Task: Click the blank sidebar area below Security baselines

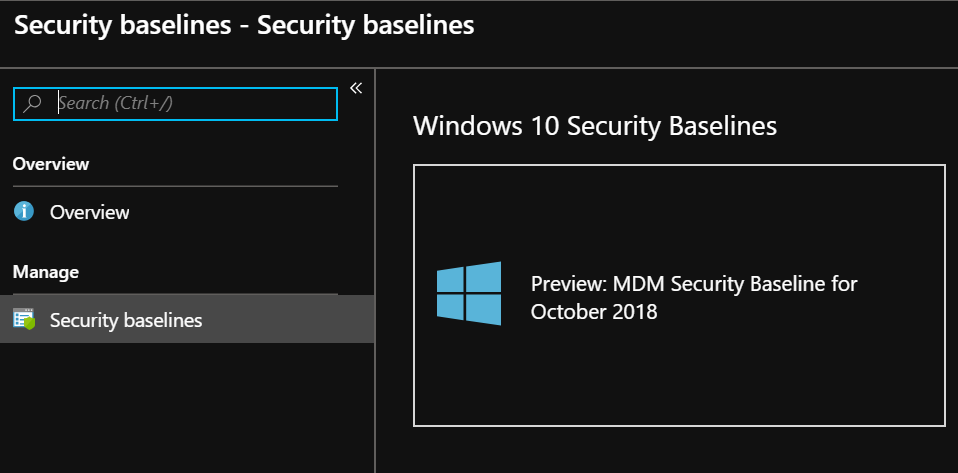Action: point(180,410)
